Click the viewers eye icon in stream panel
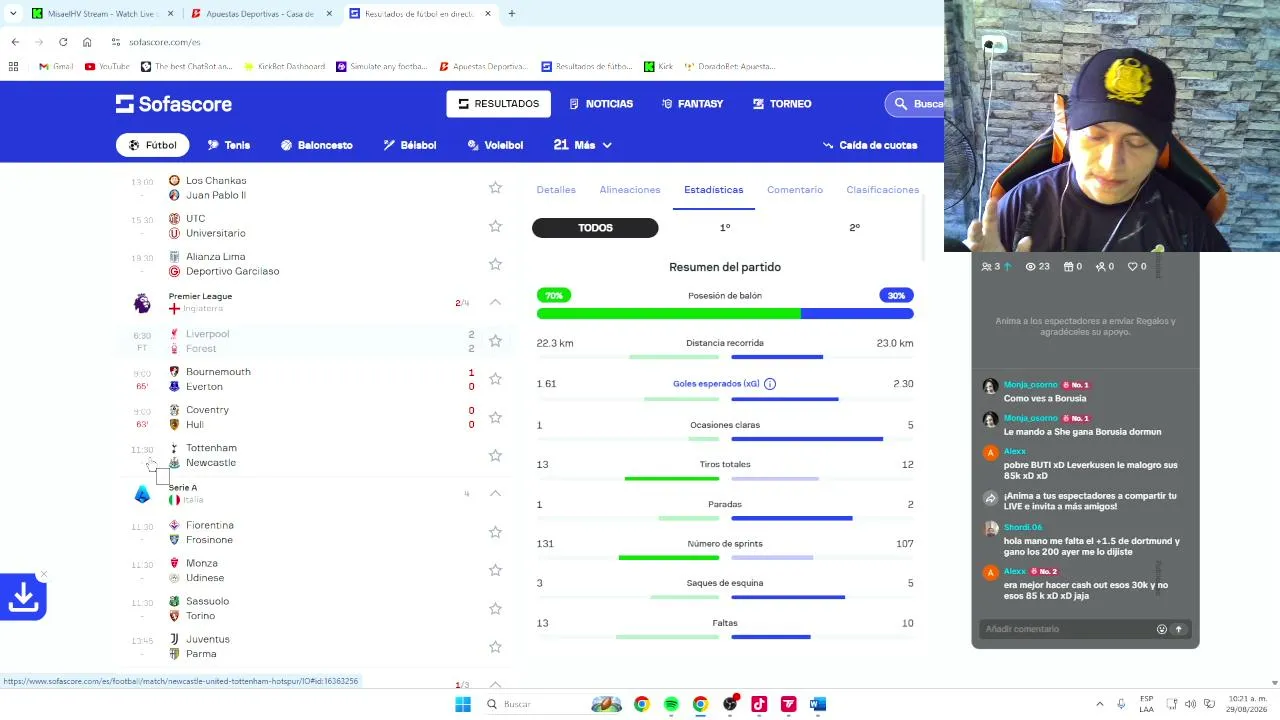The height and width of the screenshot is (720, 1280). click(x=1030, y=267)
